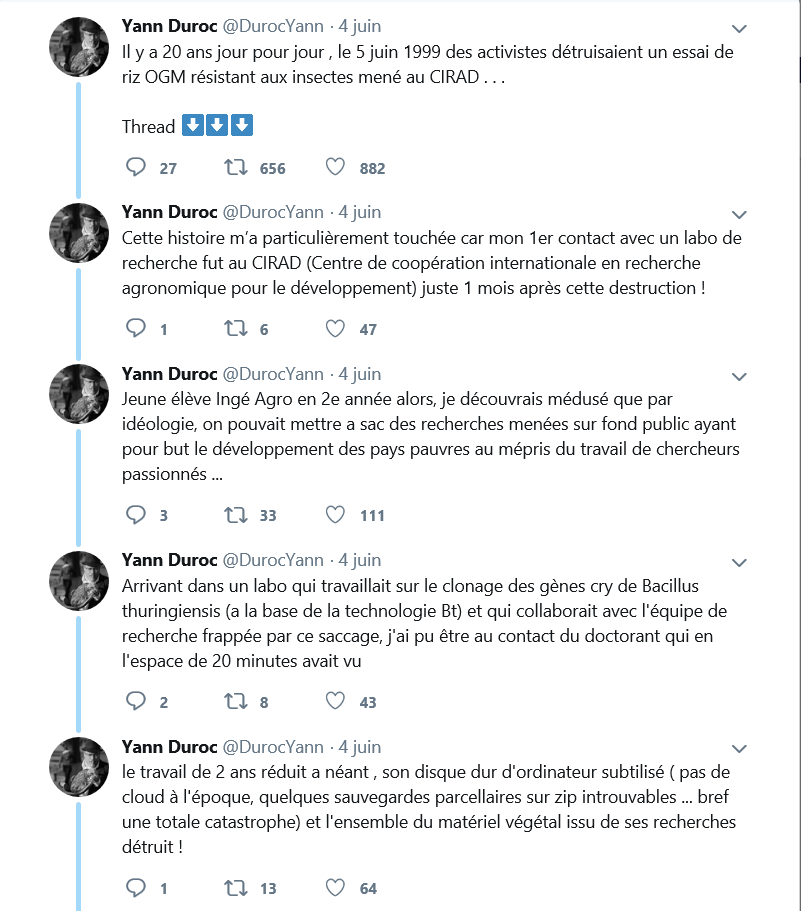Reply to the tweet about 5 juin 1999
The height and width of the screenshot is (911, 801).
click(x=136, y=167)
